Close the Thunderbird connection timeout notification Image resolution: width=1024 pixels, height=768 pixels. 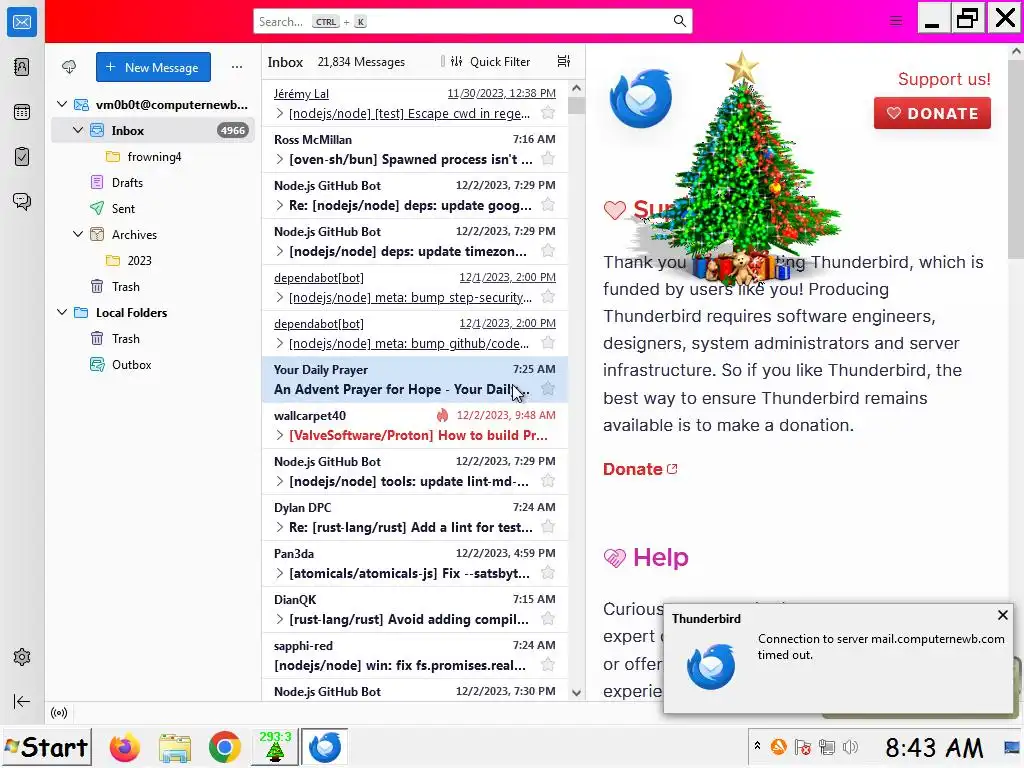(x=1002, y=615)
